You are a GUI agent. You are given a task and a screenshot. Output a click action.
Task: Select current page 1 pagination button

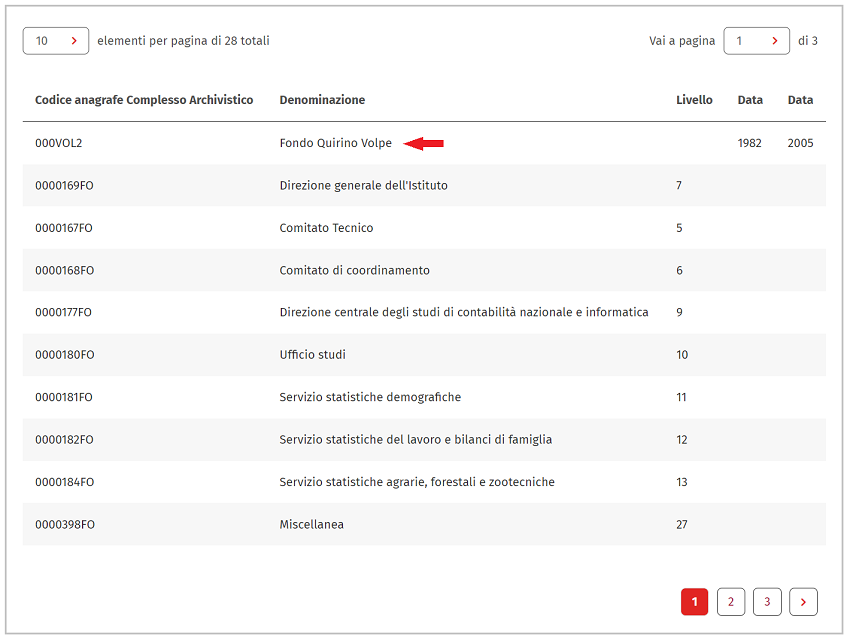(x=694, y=602)
